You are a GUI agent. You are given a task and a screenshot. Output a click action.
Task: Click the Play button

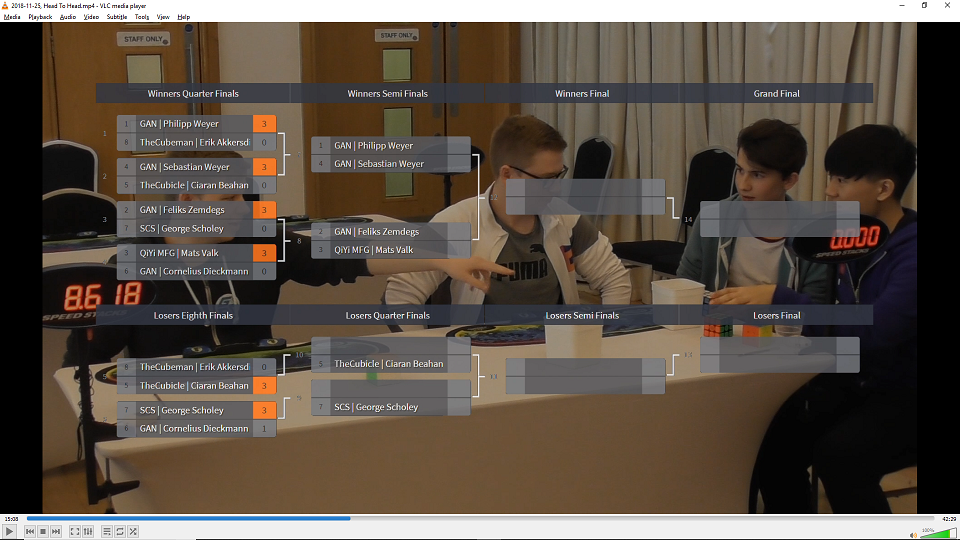tap(9, 531)
